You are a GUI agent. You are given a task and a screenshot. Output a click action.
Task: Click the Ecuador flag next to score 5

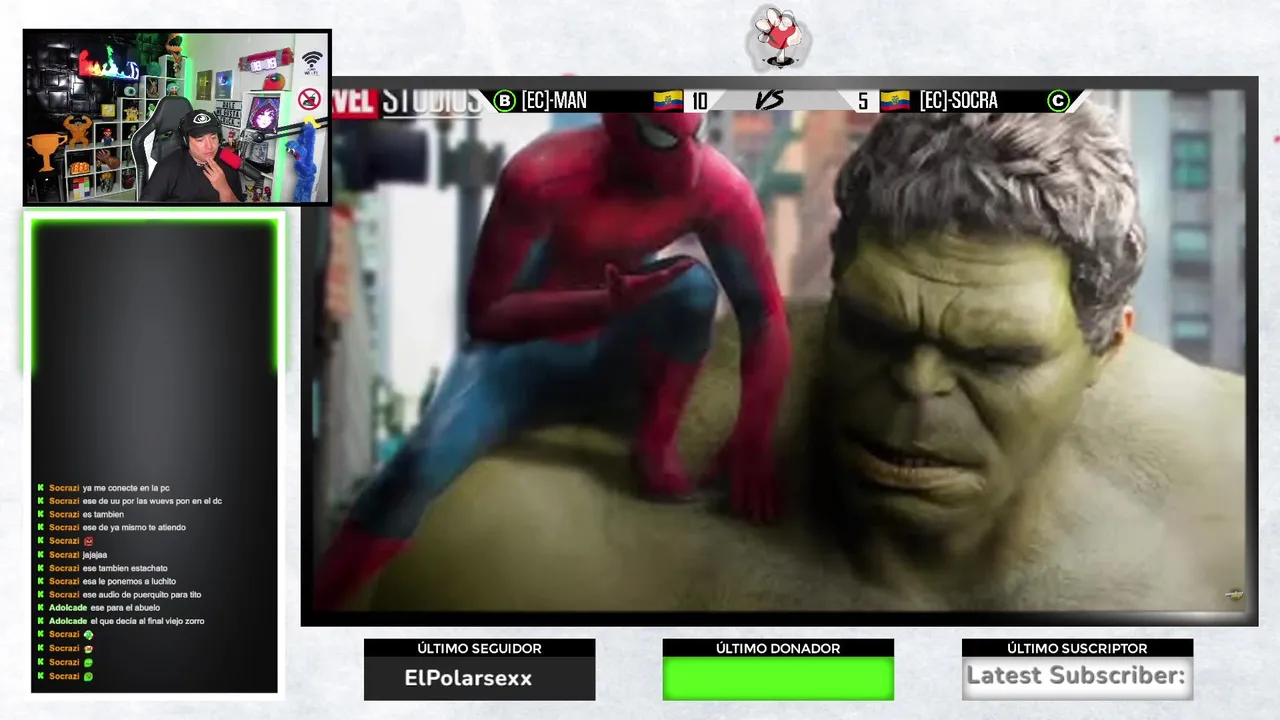pos(895,100)
